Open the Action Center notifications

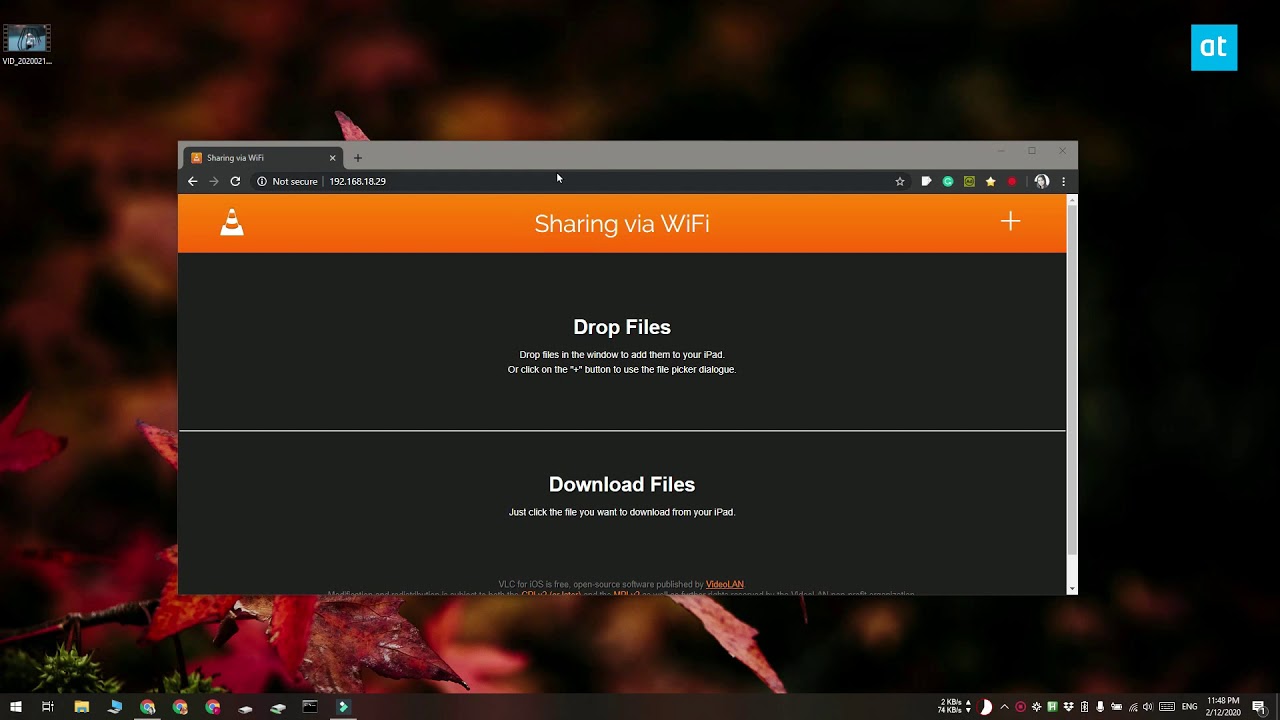coord(1260,707)
